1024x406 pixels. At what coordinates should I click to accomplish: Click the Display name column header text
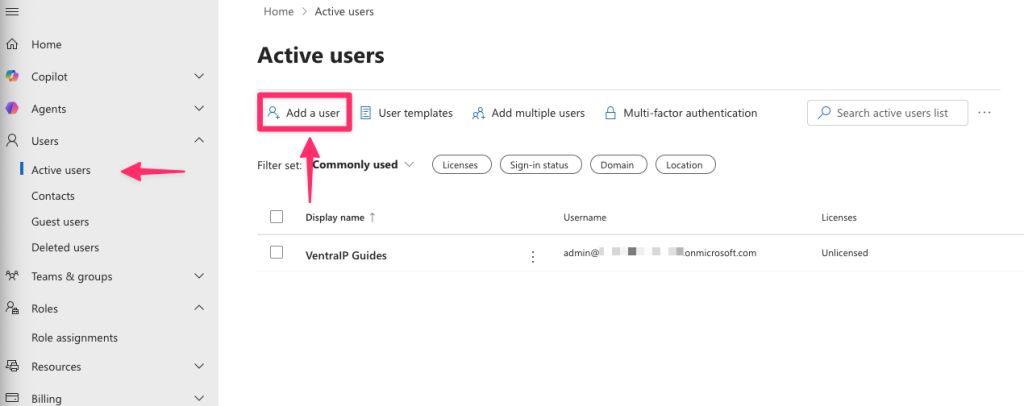pos(335,217)
